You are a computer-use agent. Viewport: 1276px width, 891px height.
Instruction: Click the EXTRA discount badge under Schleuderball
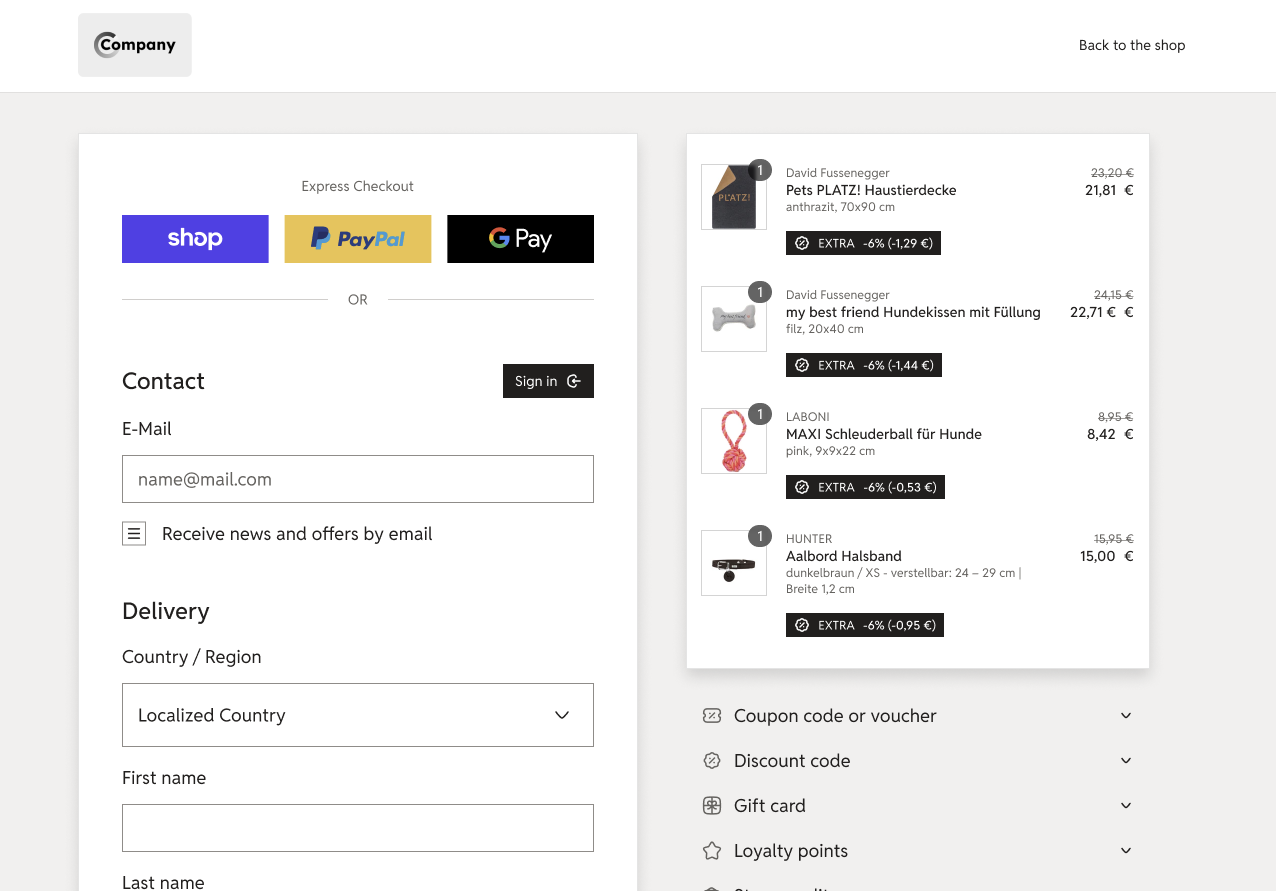pyautogui.click(x=864, y=487)
